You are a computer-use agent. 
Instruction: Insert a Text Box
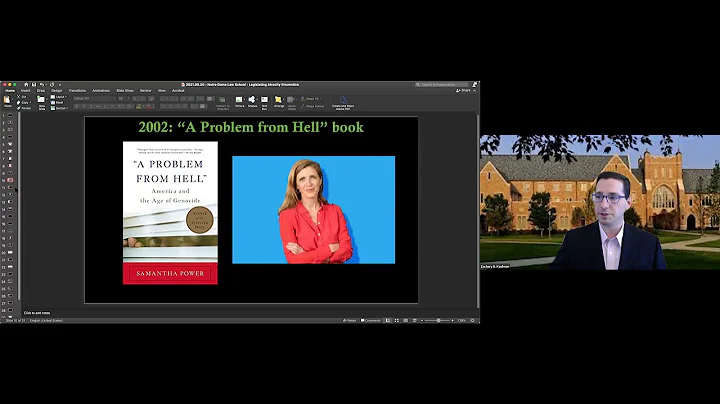point(264,103)
